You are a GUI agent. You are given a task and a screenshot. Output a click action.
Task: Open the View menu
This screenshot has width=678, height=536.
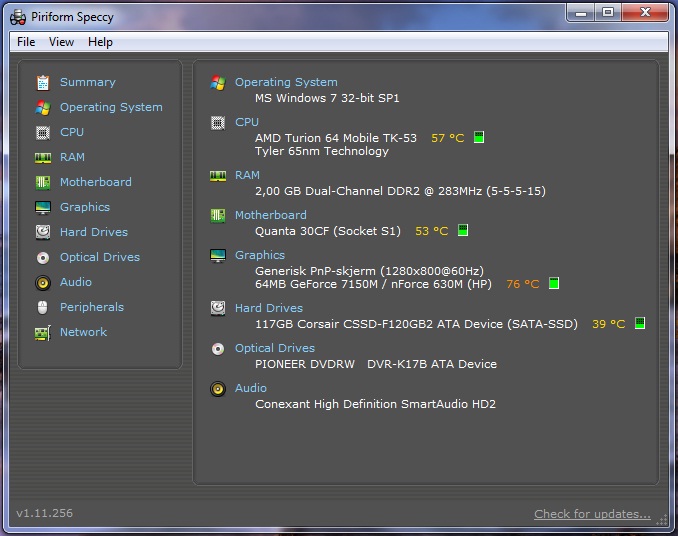61,42
